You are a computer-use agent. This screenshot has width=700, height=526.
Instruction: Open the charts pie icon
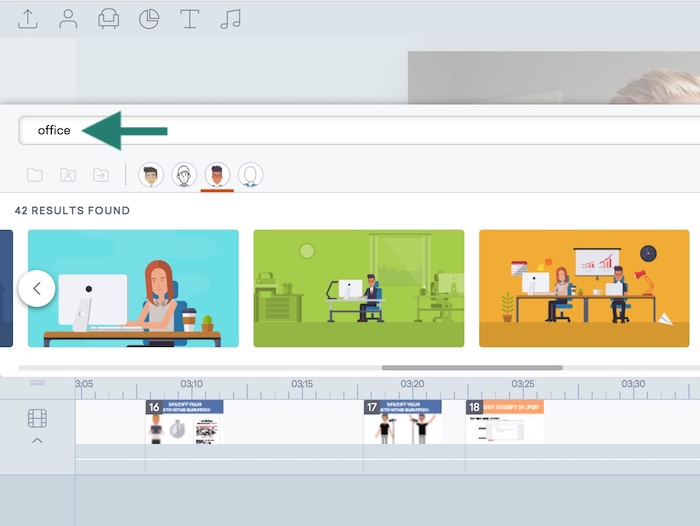tap(149, 19)
